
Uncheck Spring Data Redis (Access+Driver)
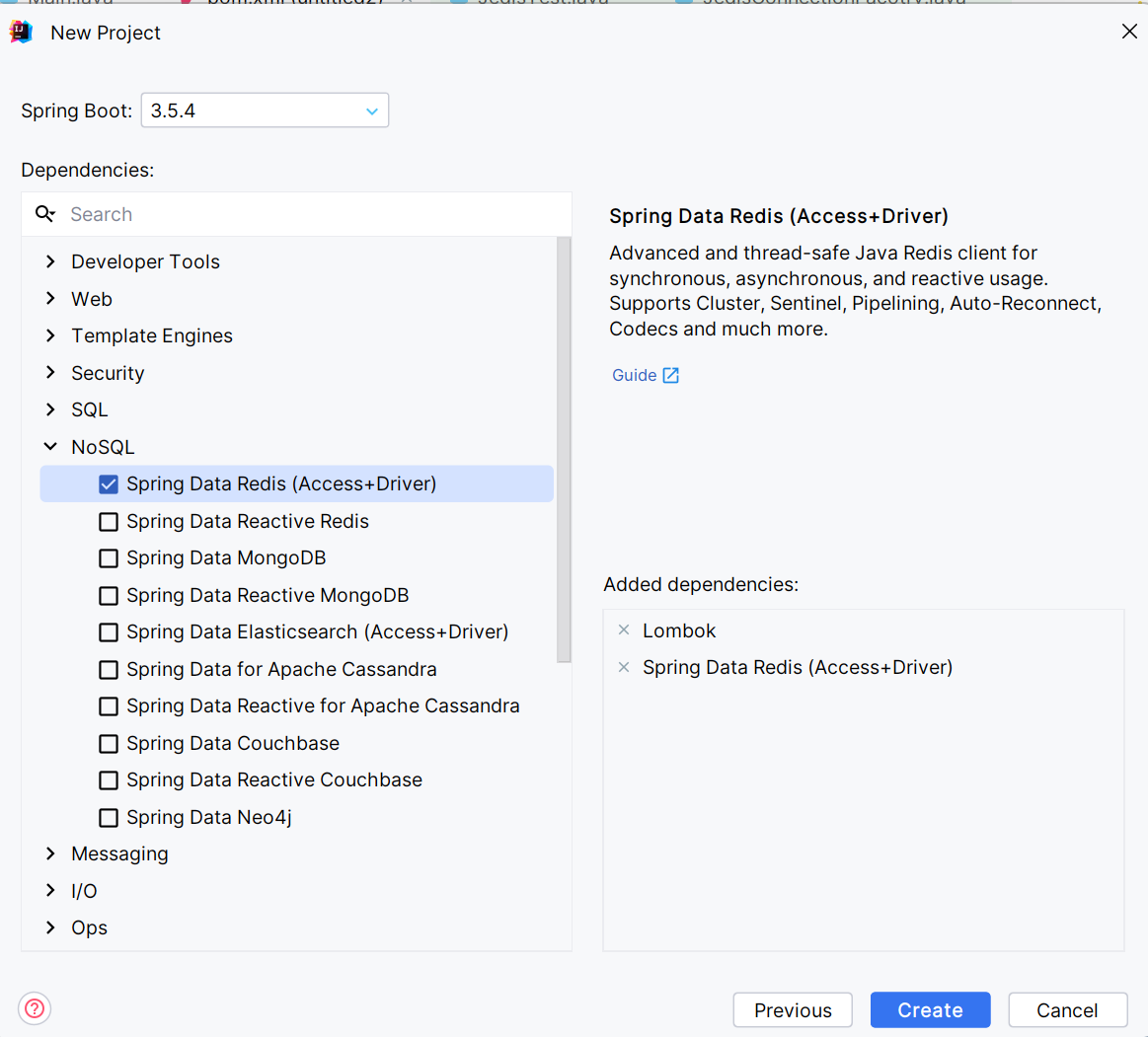point(109,484)
